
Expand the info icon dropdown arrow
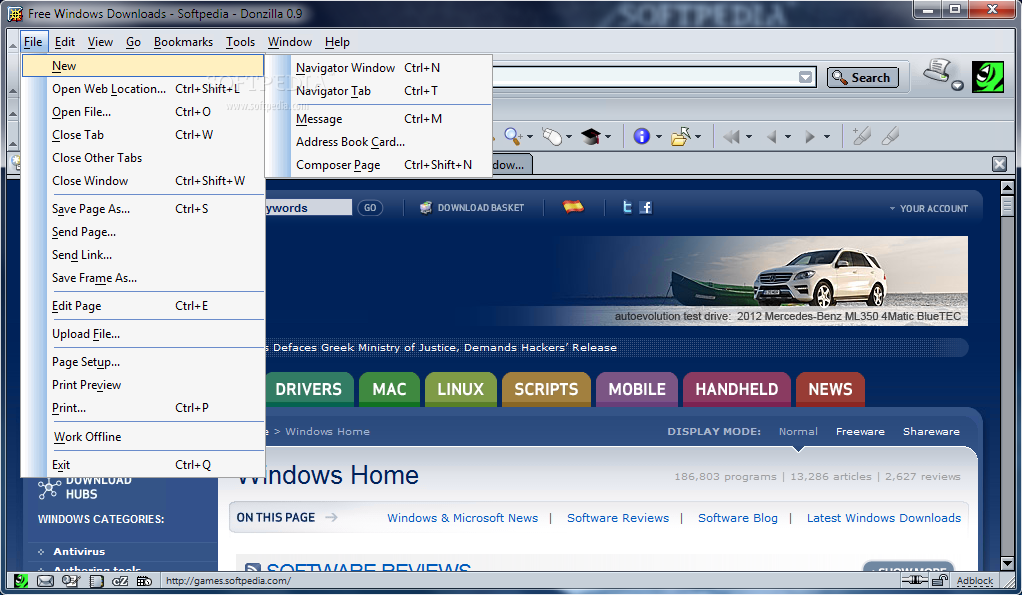coord(659,137)
